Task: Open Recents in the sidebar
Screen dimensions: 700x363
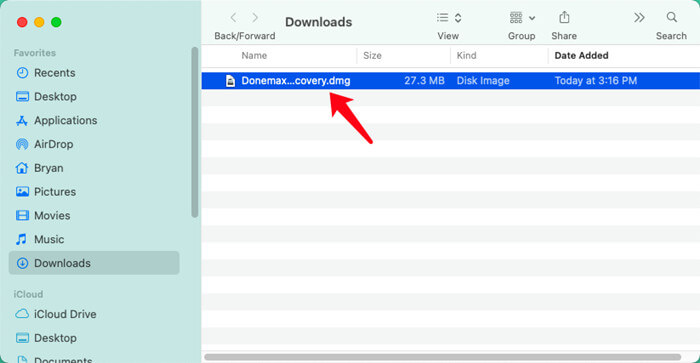Action: [x=54, y=73]
